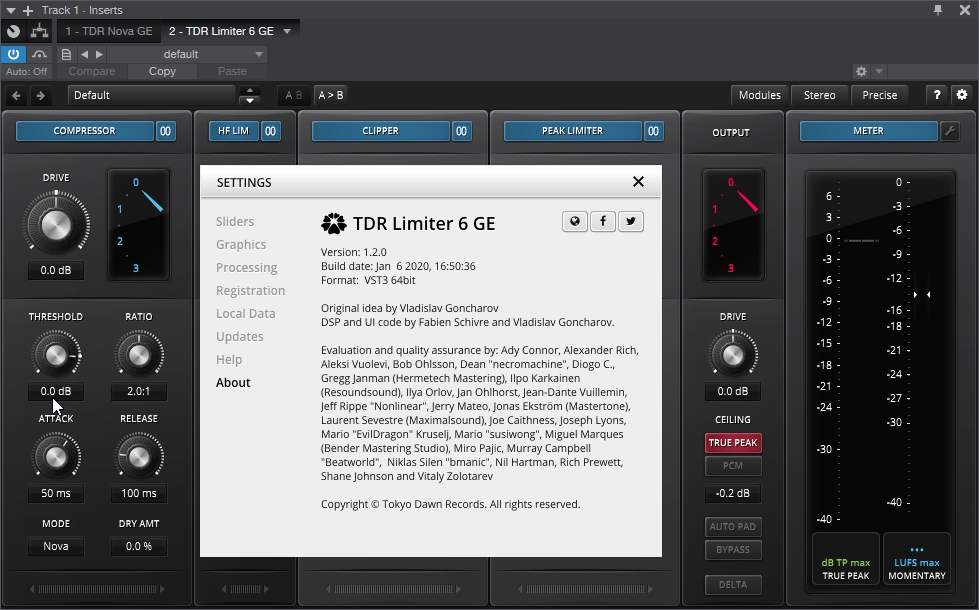Click the circular bypass-all icon in the host header

click(13, 31)
